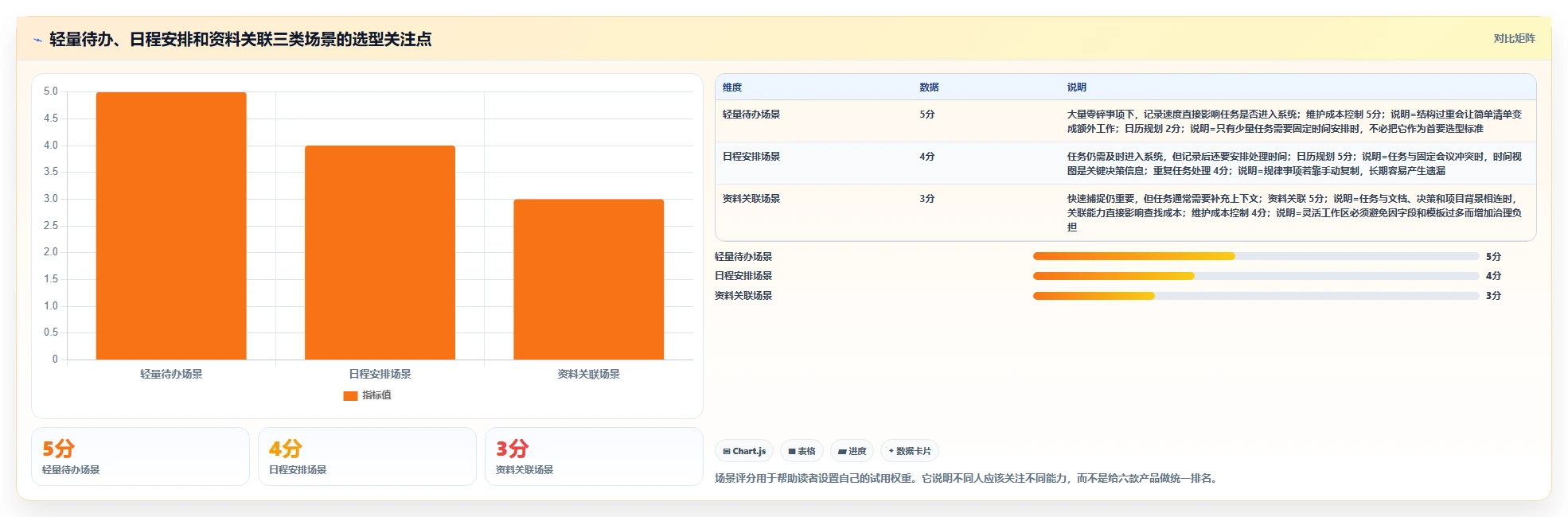Click the 轻量待办场景 progress bar
The image size is (1568, 517).
click(x=1256, y=256)
